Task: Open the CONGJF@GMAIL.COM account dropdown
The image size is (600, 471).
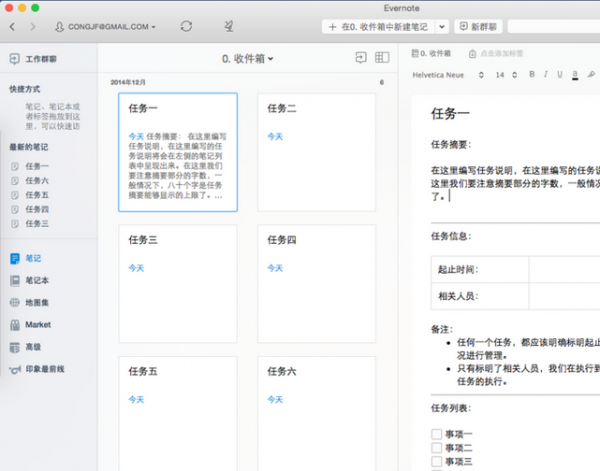Action: (x=105, y=26)
